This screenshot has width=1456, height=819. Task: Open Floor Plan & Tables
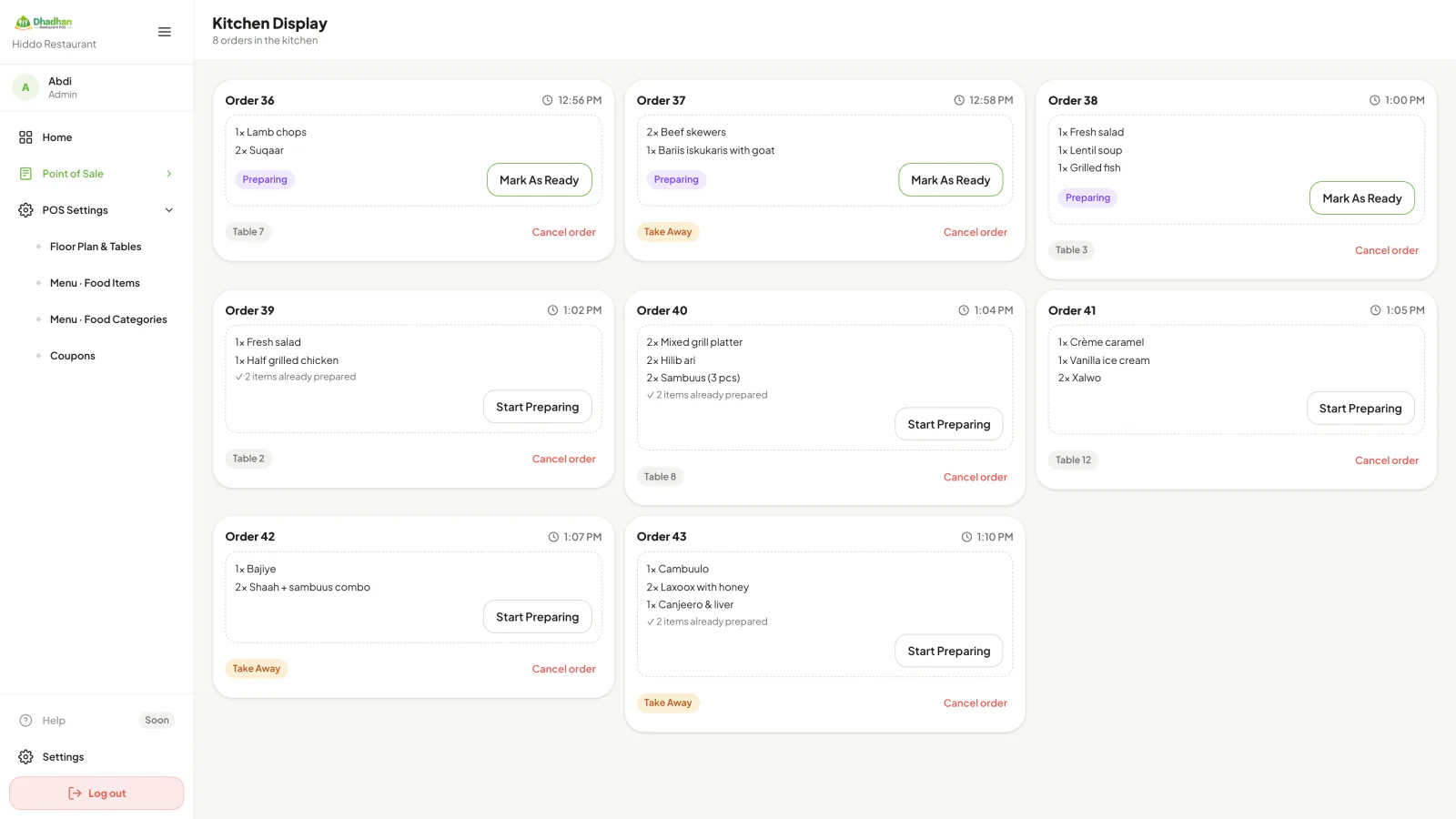click(96, 247)
